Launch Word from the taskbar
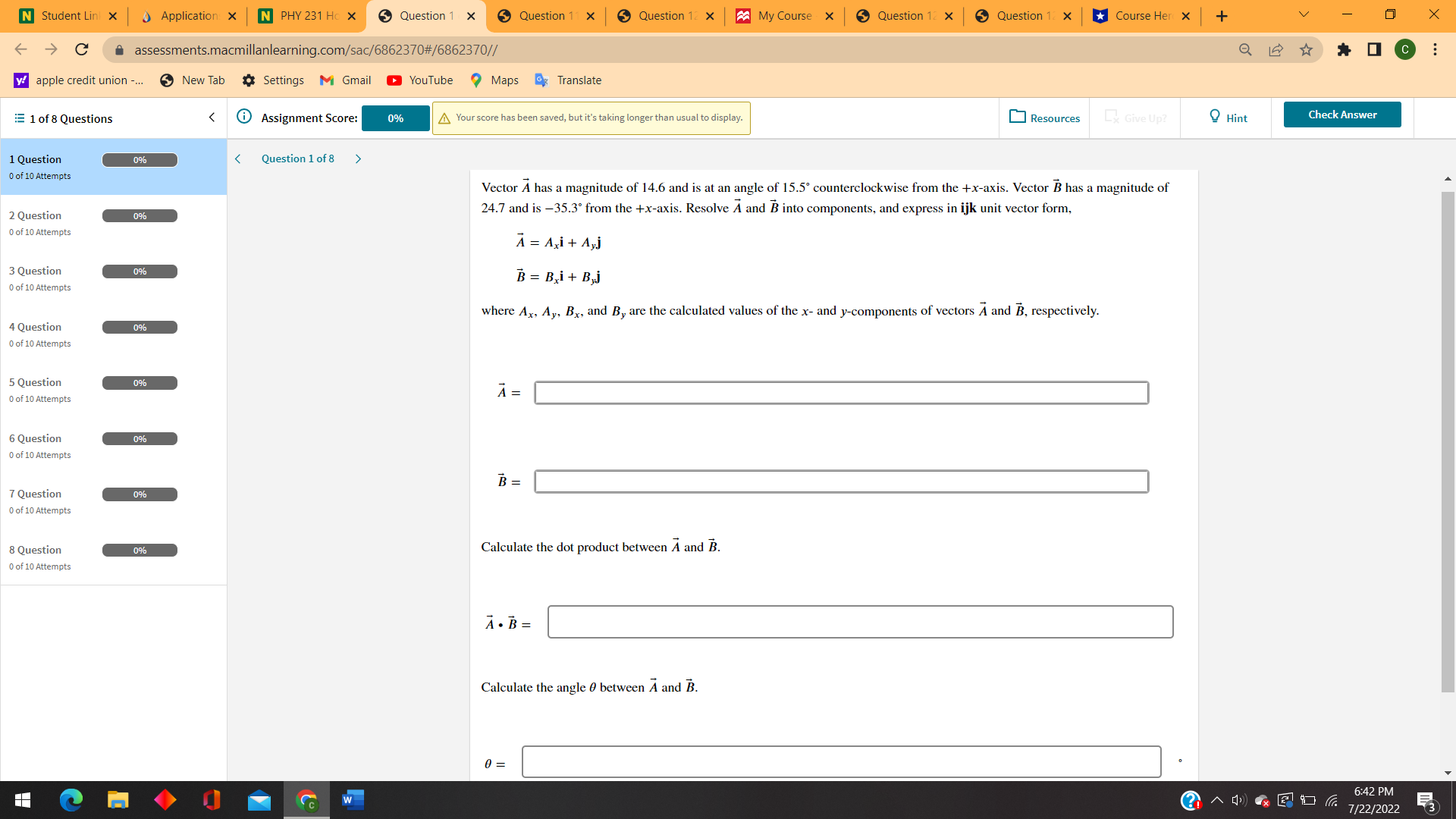 (x=352, y=800)
